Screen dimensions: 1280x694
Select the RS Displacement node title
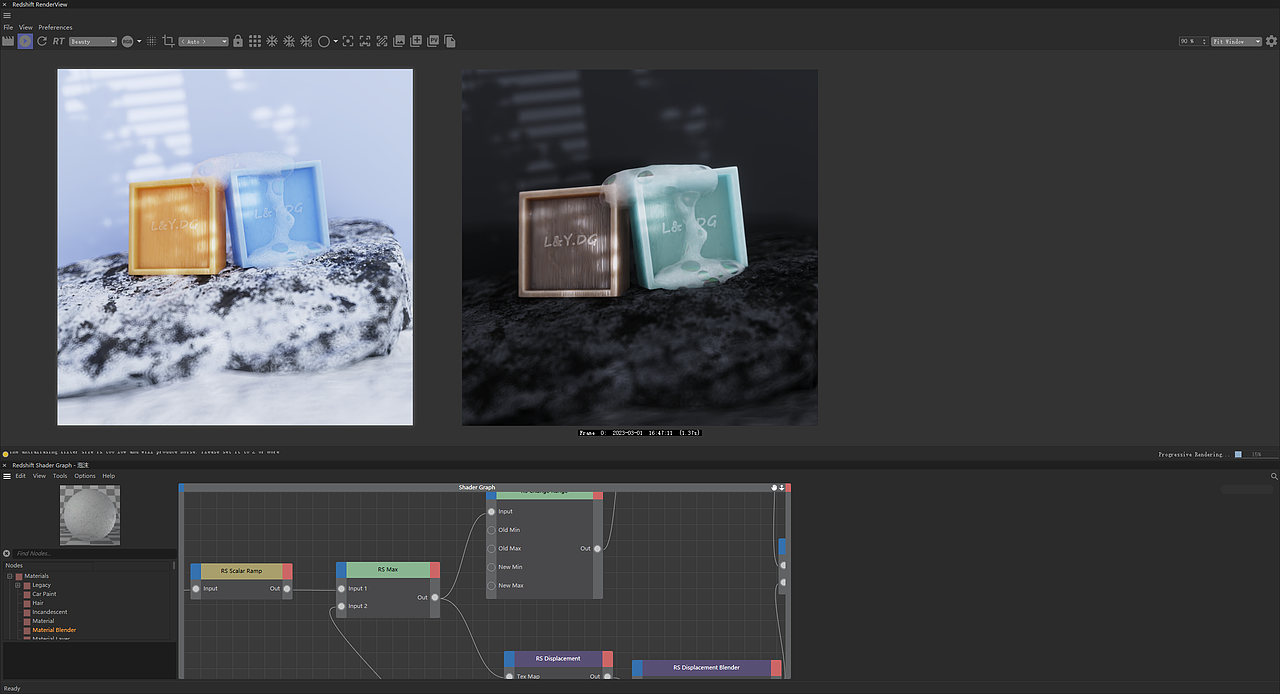tap(558, 658)
